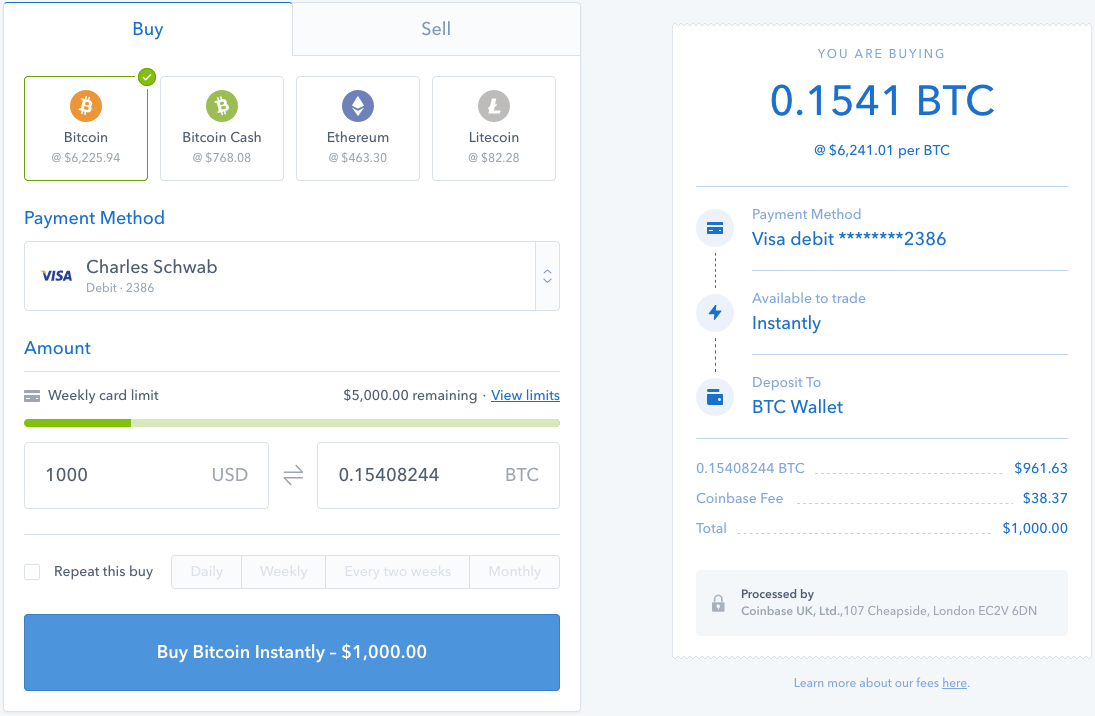Switch to the Sell tab
1095x716 pixels.
pos(435,29)
